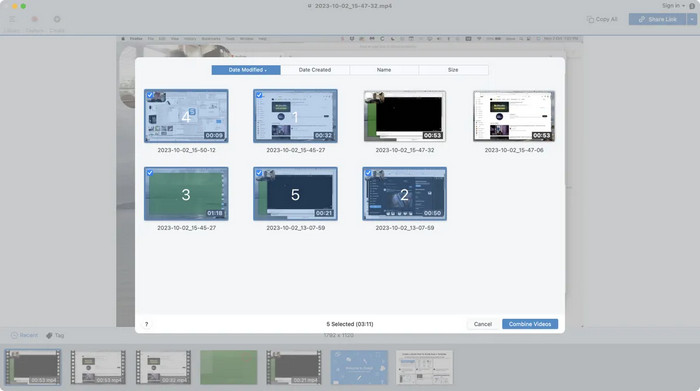The height and width of the screenshot is (391, 700).
Task: Uncheck the 00:50 video marked 2
Action: [368, 173]
